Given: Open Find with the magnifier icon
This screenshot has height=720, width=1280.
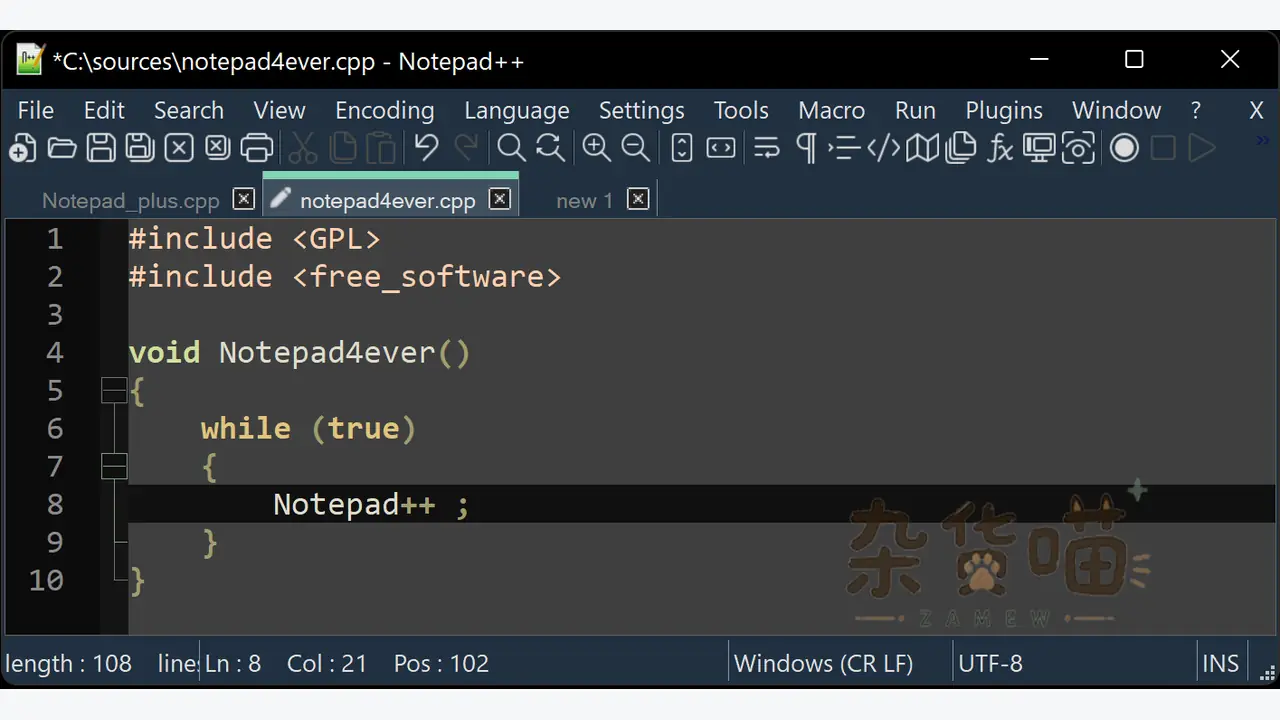Looking at the screenshot, I should (x=511, y=148).
